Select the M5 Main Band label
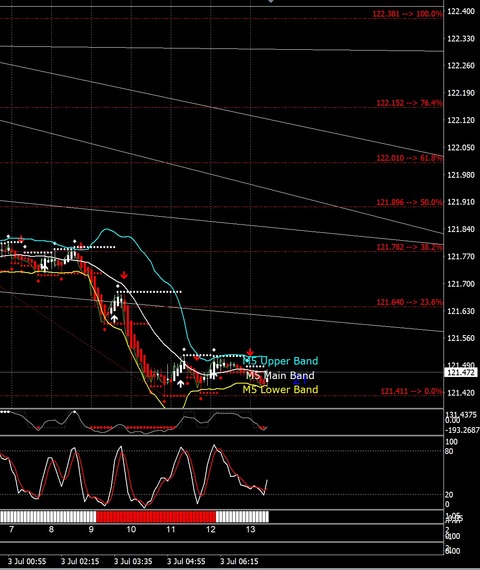Image resolution: width=480 pixels, height=570 pixels. 280,375
